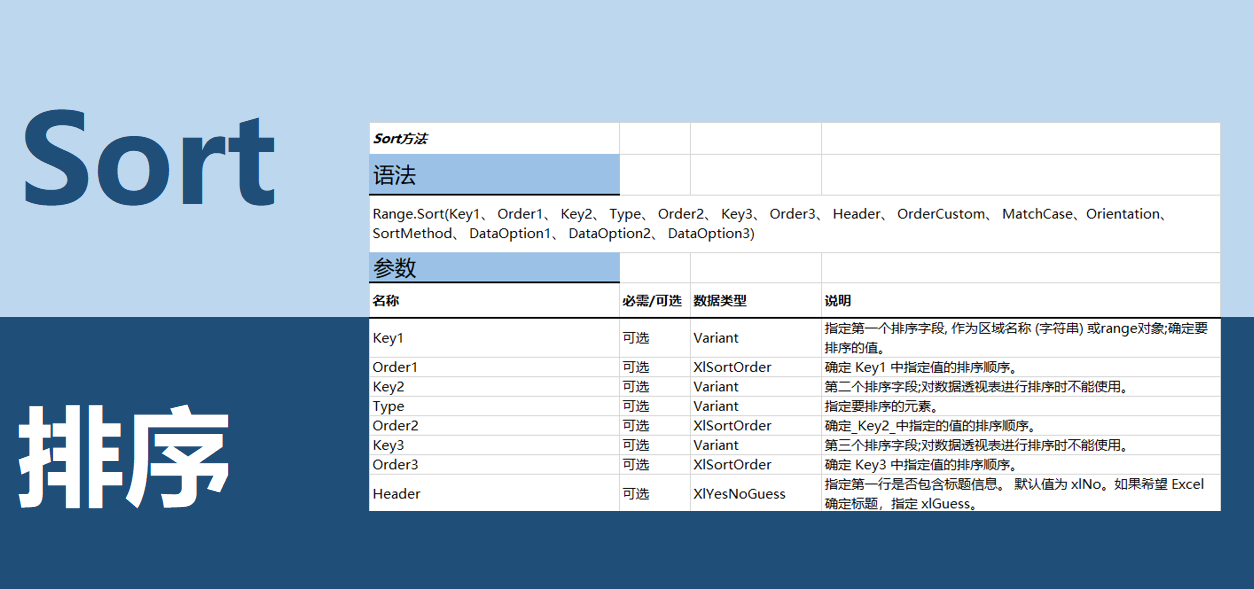
Task: Click the 'Header' name cell
Action: 494,493
